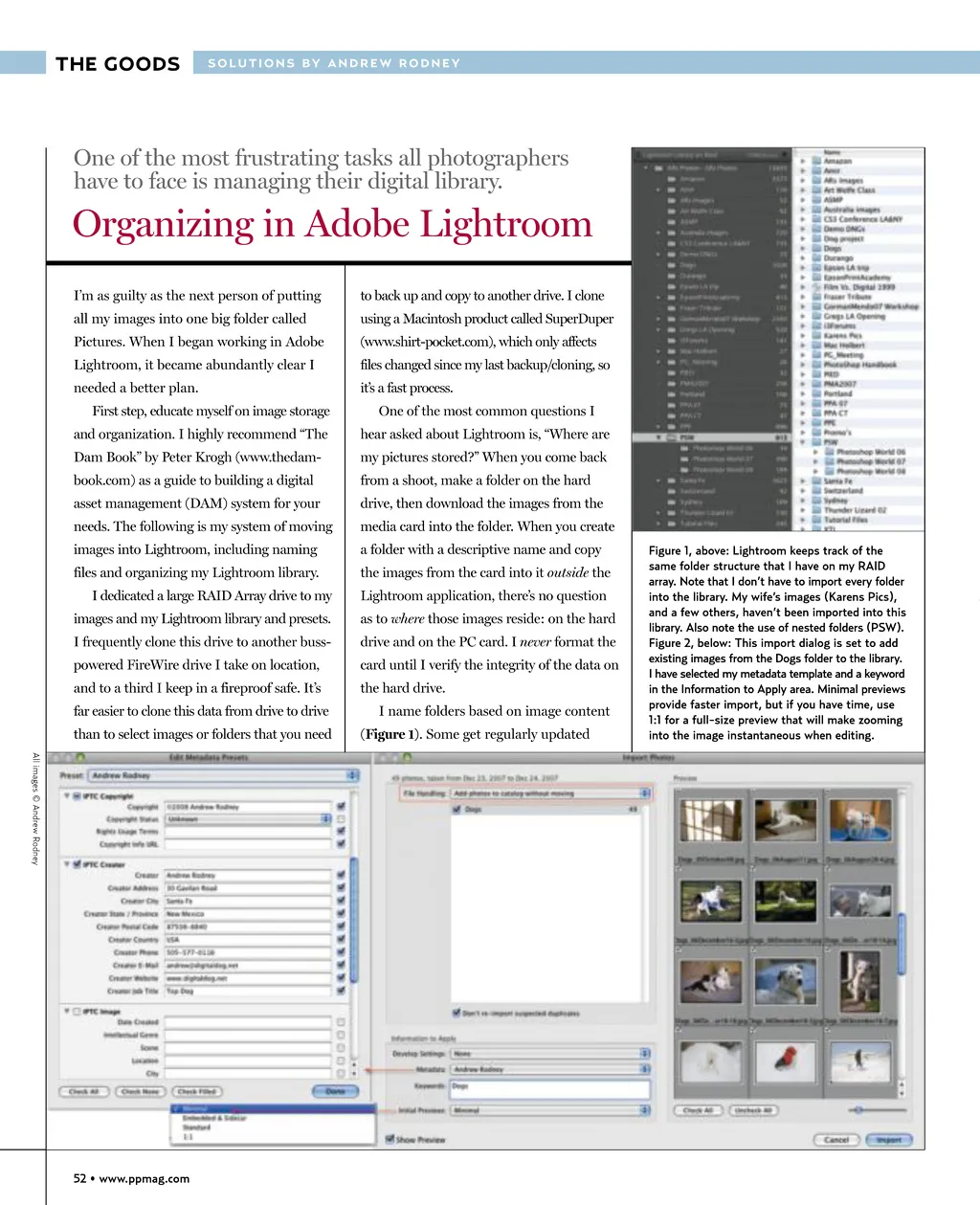Click the Amazon folder icon in Finder list
The width and height of the screenshot is (980, 1205).
click(x=816, y=161)
